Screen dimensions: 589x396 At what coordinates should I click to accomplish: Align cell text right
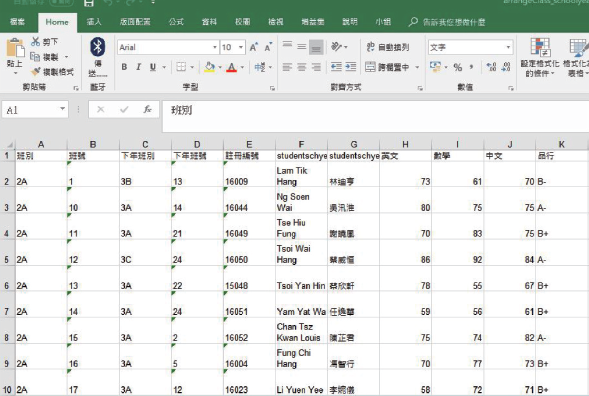(316, 67)
